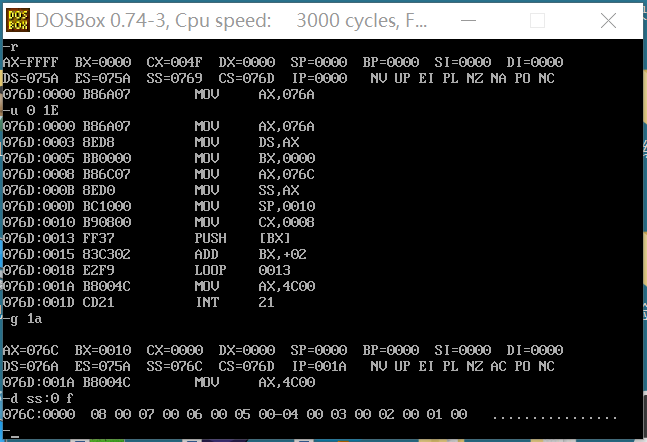Select the LOOP 0013 instruction line

coord(146,270)
